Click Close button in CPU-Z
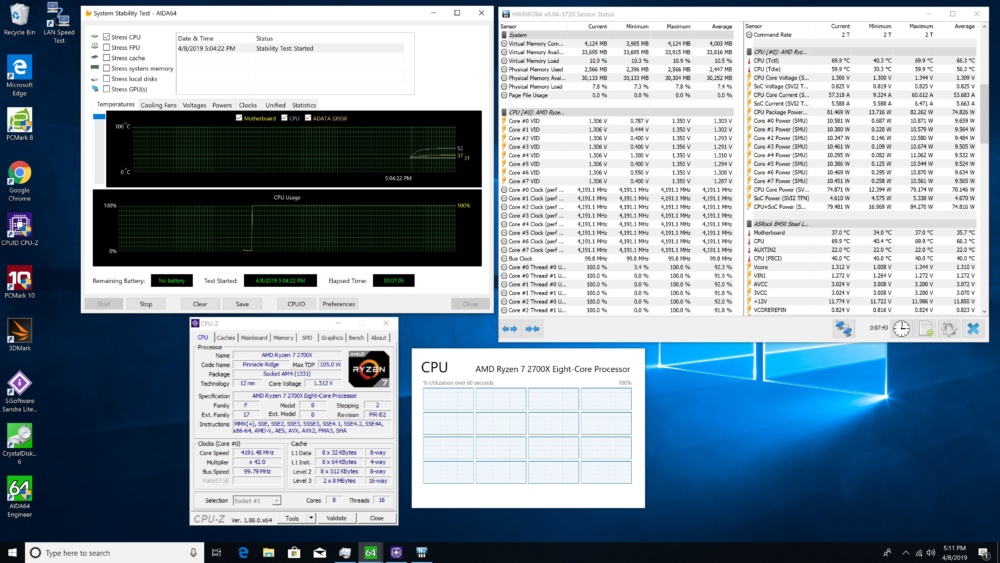1000x563 pixels. [377, 518]
